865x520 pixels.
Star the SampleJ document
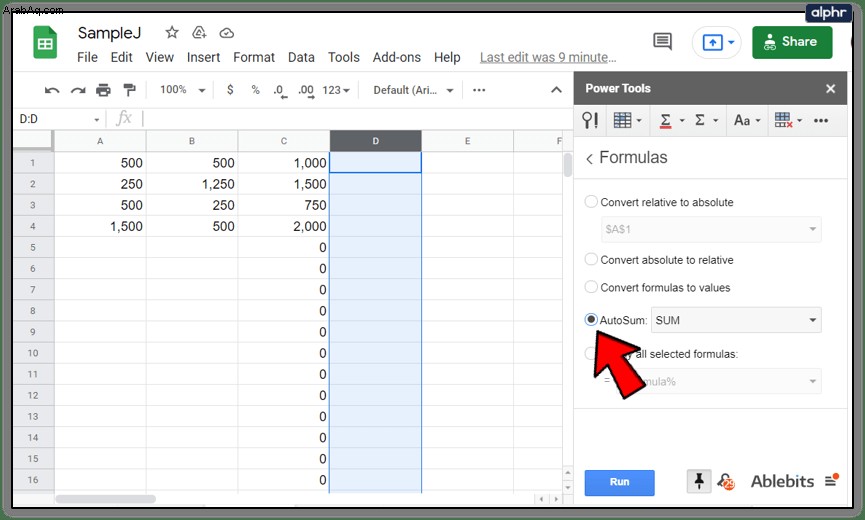point(172,33)
